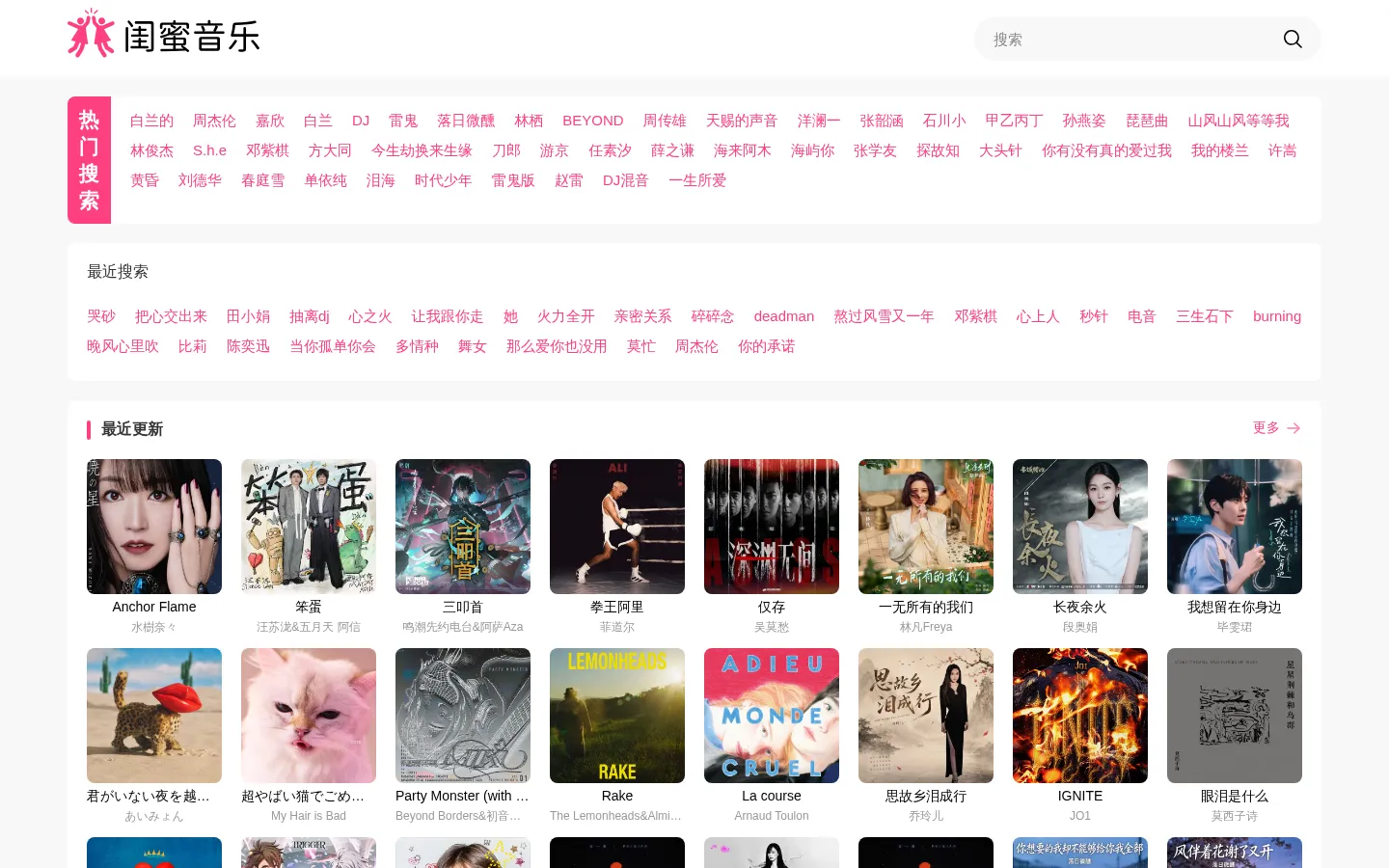The image size is (1389, 868).
Task: Click recent search 火力全开
Action: click(566, 316)
